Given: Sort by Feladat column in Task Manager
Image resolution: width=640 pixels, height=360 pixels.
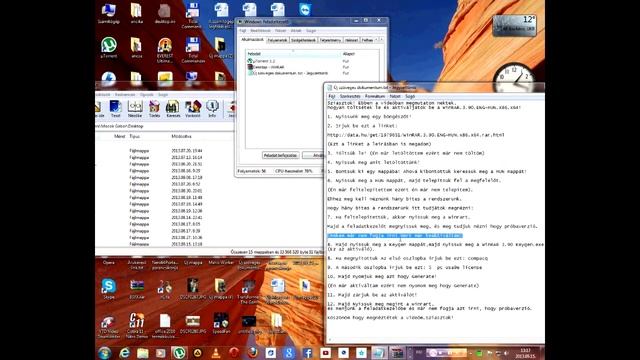Looking at the screenshot, I should [293, 54].
